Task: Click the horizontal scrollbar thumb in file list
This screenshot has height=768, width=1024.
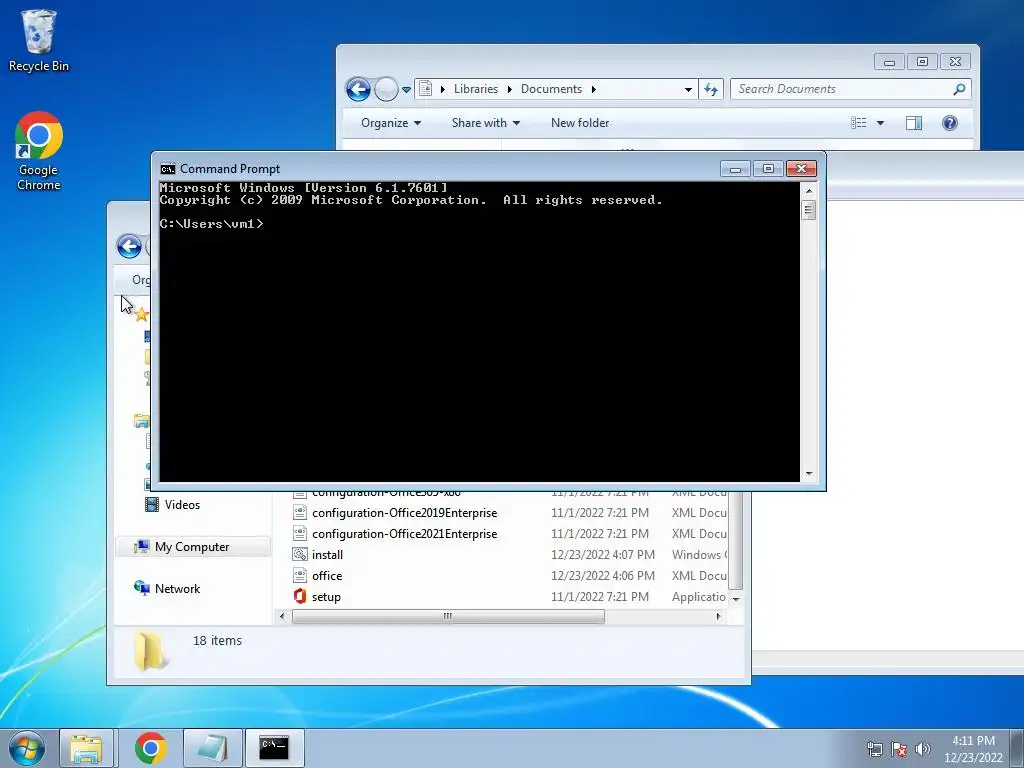Action: pyautogui.click(x=448, y=616)
